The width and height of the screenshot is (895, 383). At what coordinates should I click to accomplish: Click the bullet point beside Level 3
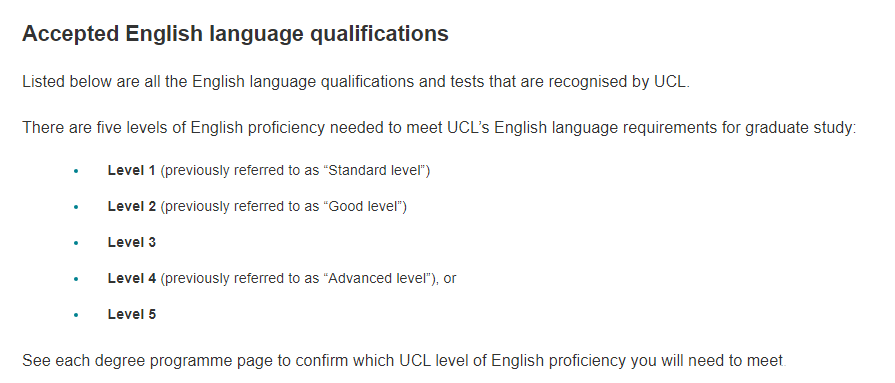point(76,243)
